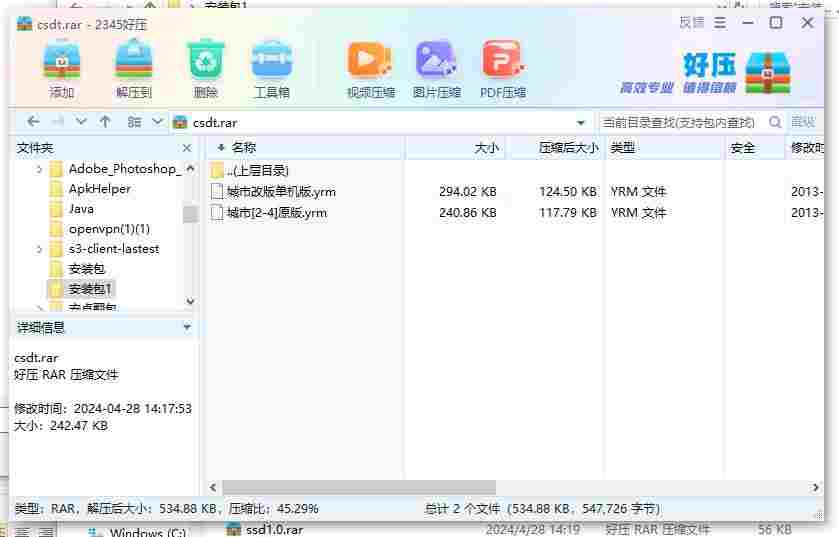The width and height of the screenshot is (839, 537).
Task: Expand the Adobe_Photoshop_ folder node
Action: [x=39, y=170]
